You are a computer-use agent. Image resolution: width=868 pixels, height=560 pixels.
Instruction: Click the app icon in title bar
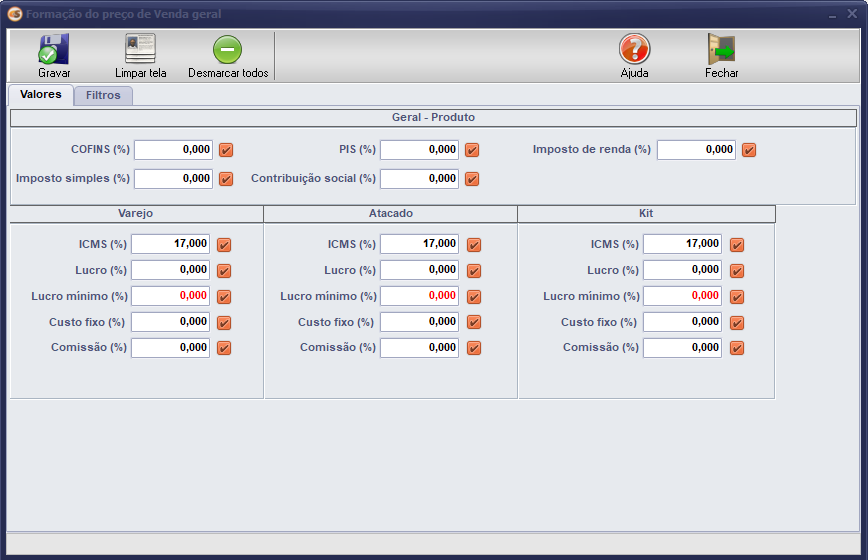(15, 14)
